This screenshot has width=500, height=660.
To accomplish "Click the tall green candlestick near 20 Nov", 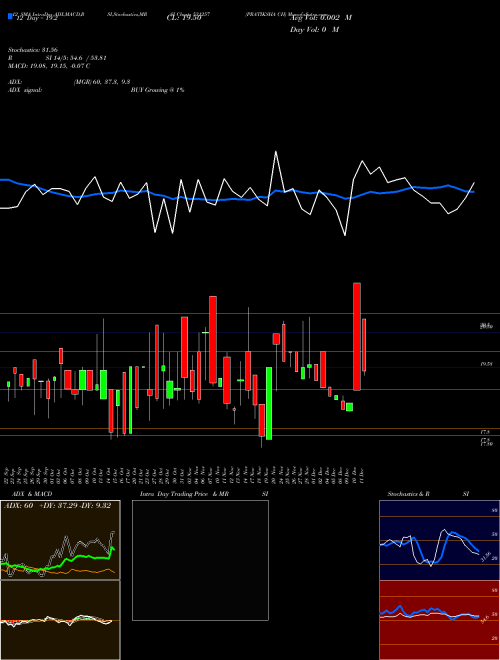I will [x=269, y=403].
